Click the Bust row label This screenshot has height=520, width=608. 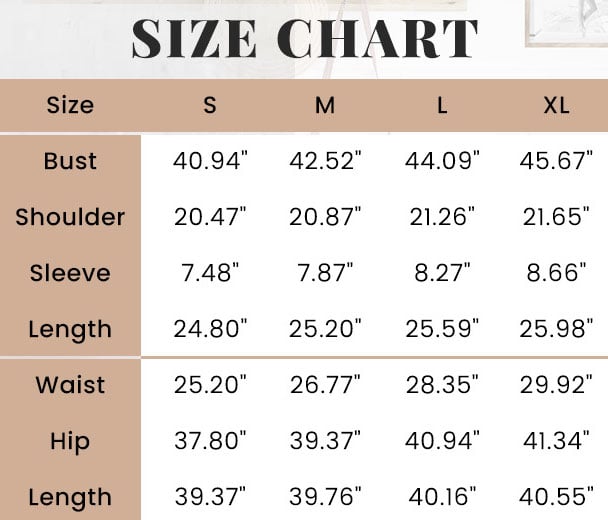click(x=70, y=161)
